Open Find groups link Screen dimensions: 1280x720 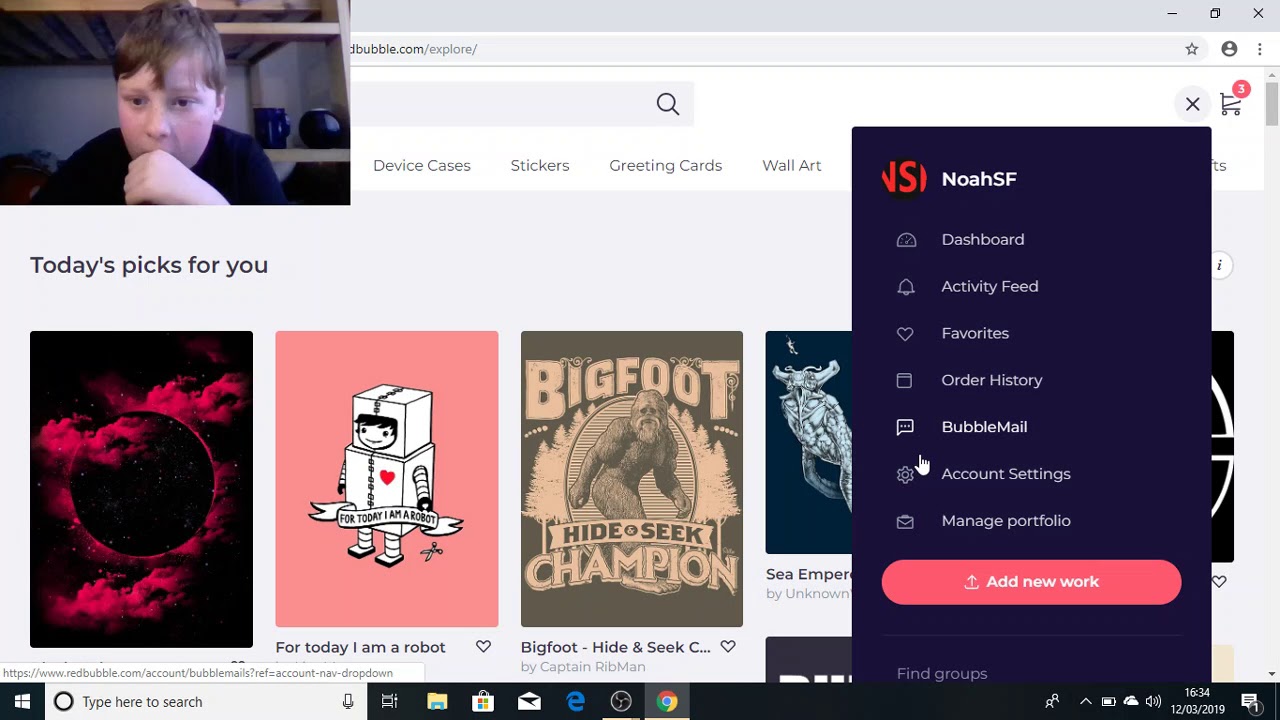coord(942,673)
